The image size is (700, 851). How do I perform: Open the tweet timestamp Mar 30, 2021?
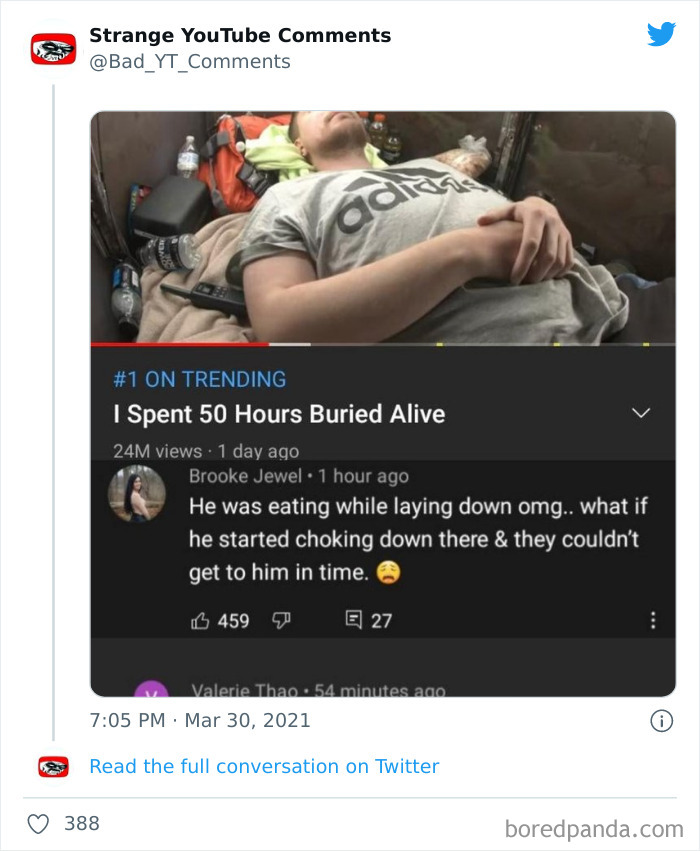point(200,720)
